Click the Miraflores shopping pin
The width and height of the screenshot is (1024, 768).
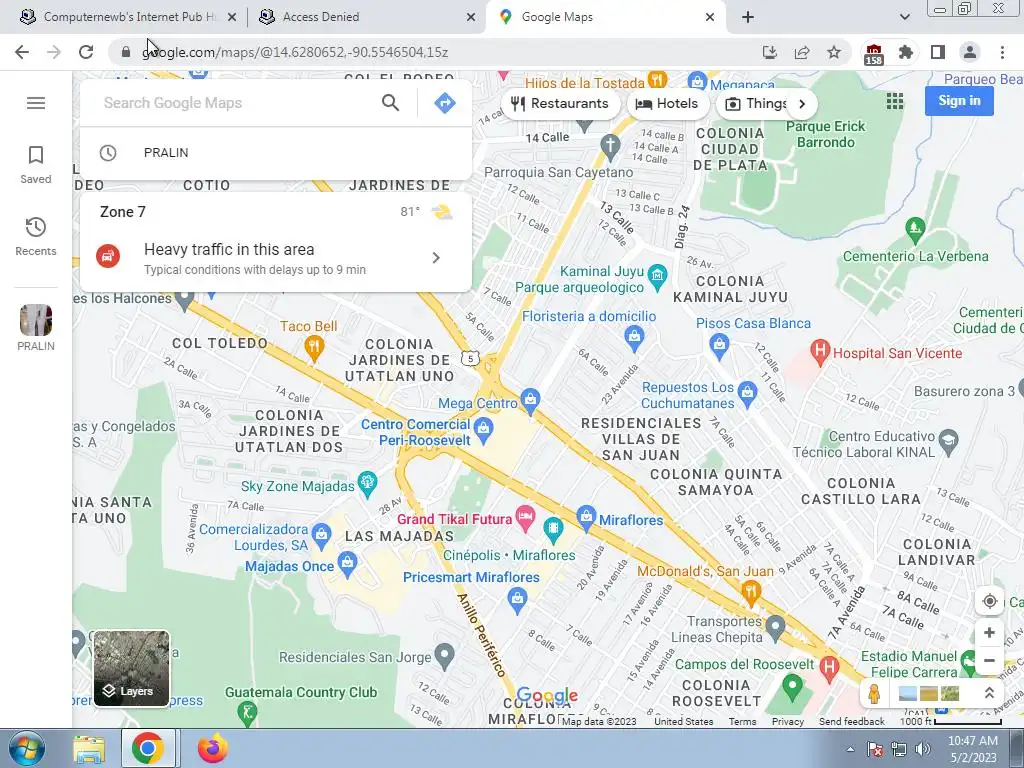tap(586, 517)
